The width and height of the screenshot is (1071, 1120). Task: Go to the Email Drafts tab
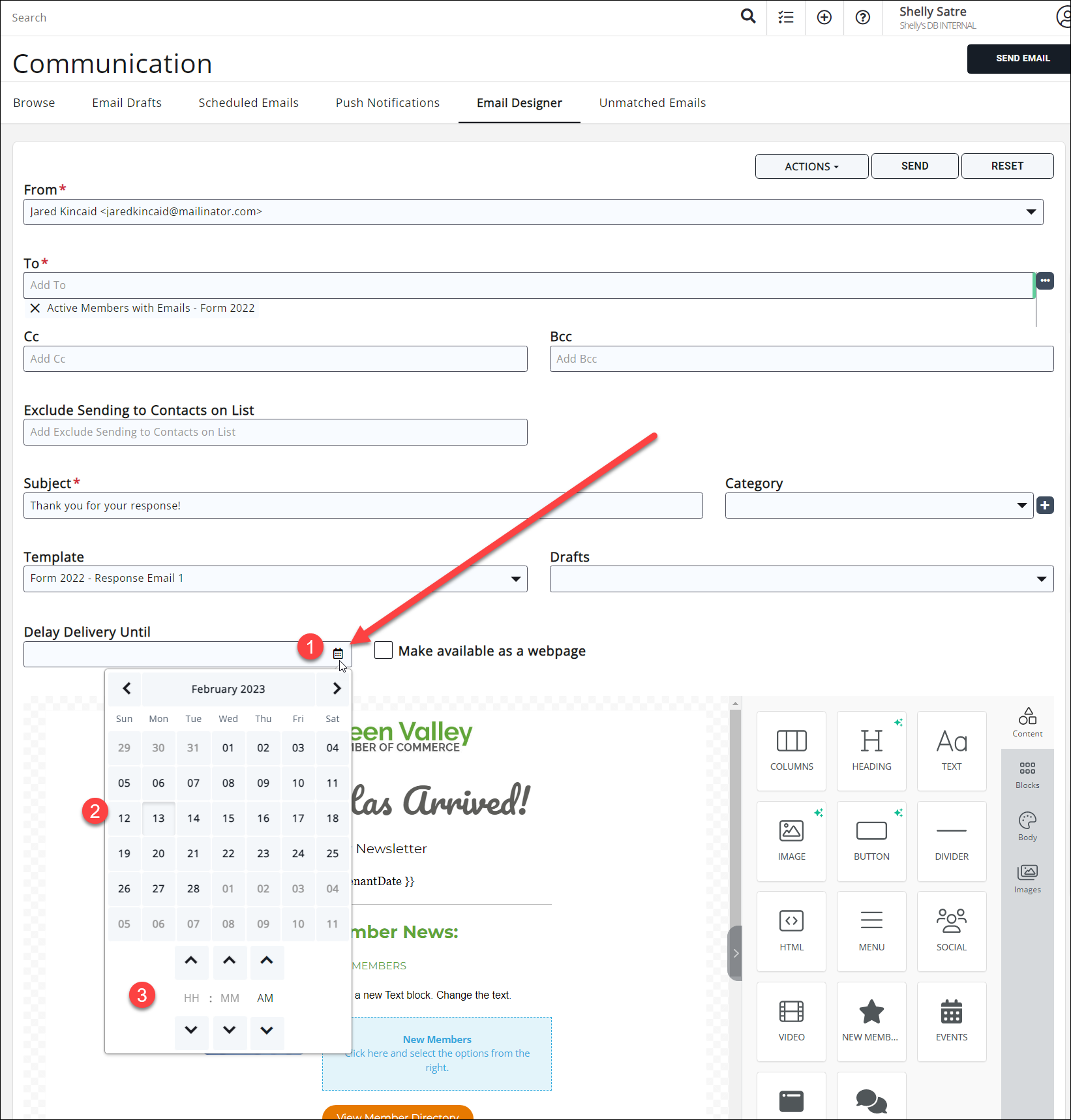pyautogui.click(x=127, y=103)
